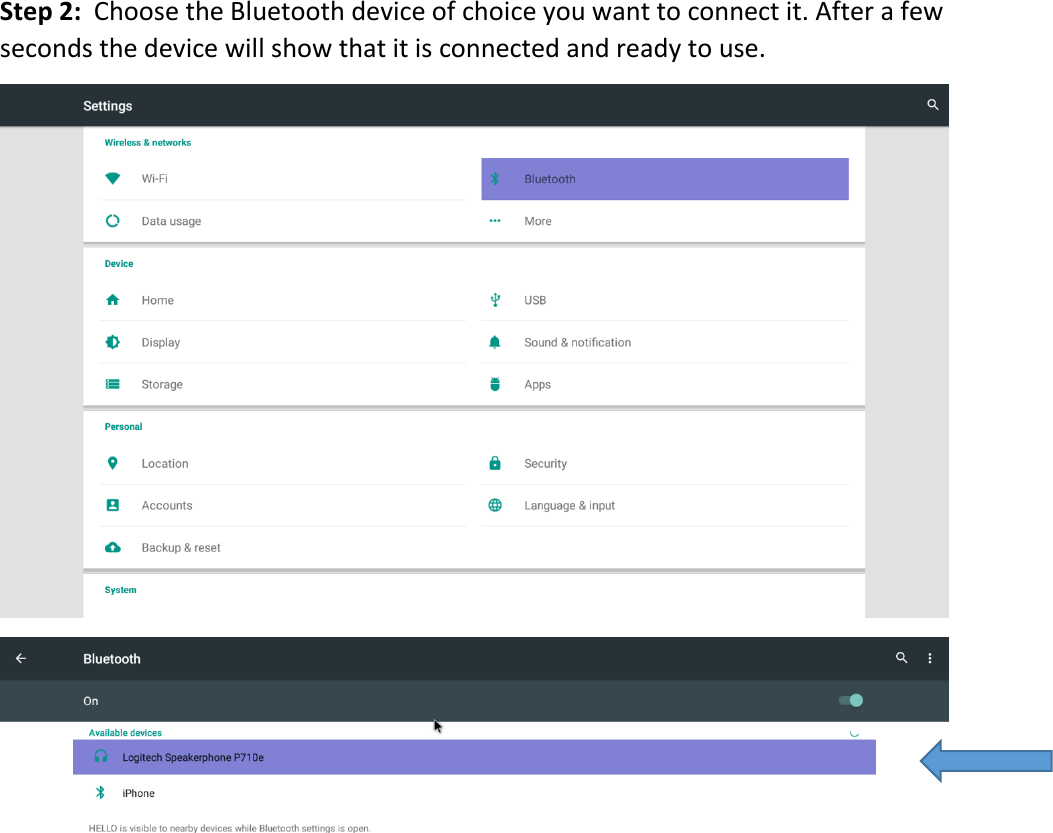Refresh the available Bluetooth devices list
1053x833 pixels.
[853, 732]
